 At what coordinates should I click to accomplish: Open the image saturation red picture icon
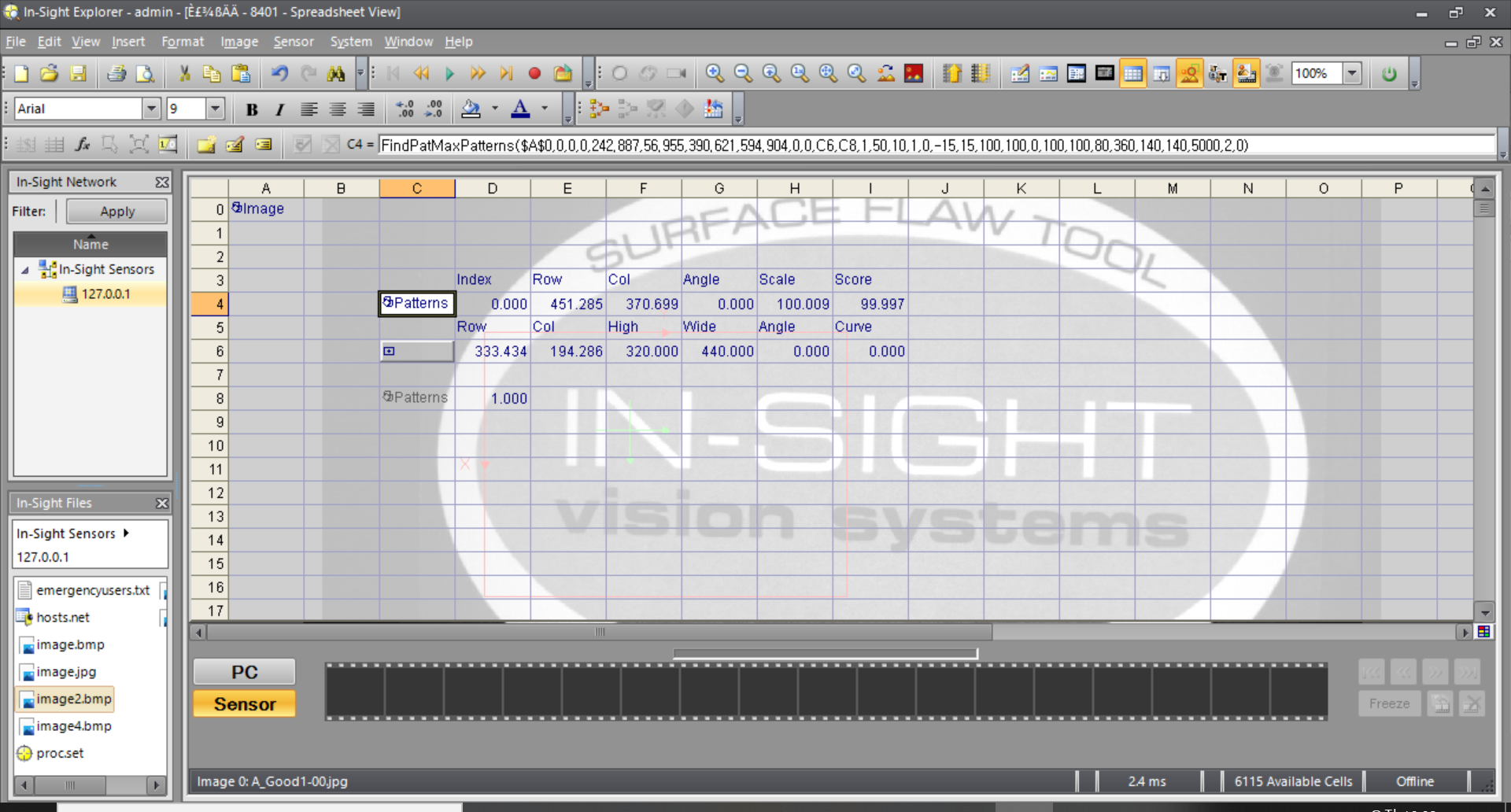[914, 74]
